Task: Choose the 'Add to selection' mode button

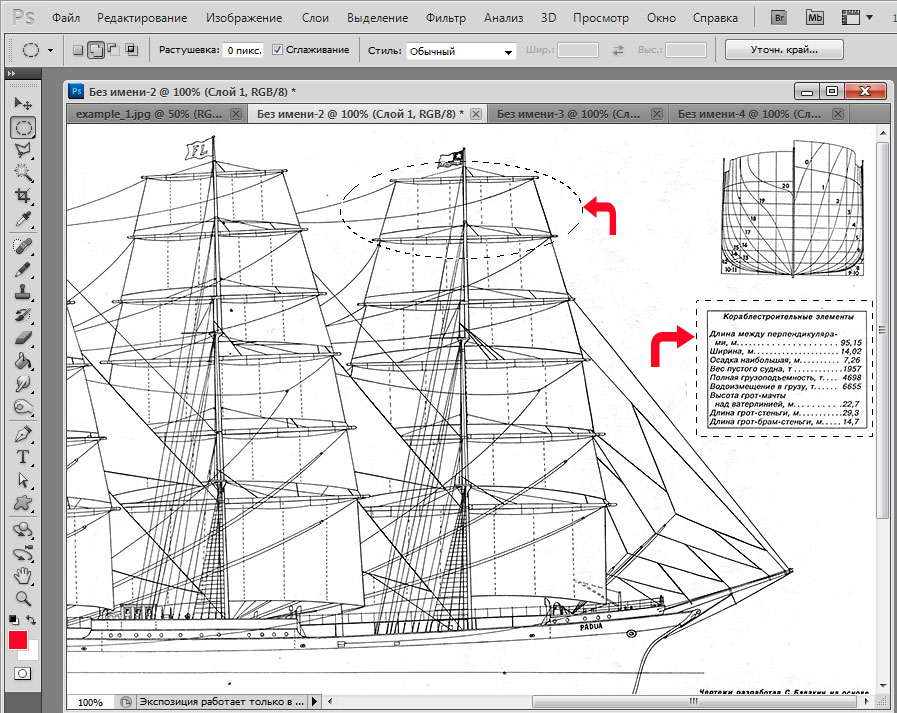Action: pyautogui.click(x=98, y=50)
